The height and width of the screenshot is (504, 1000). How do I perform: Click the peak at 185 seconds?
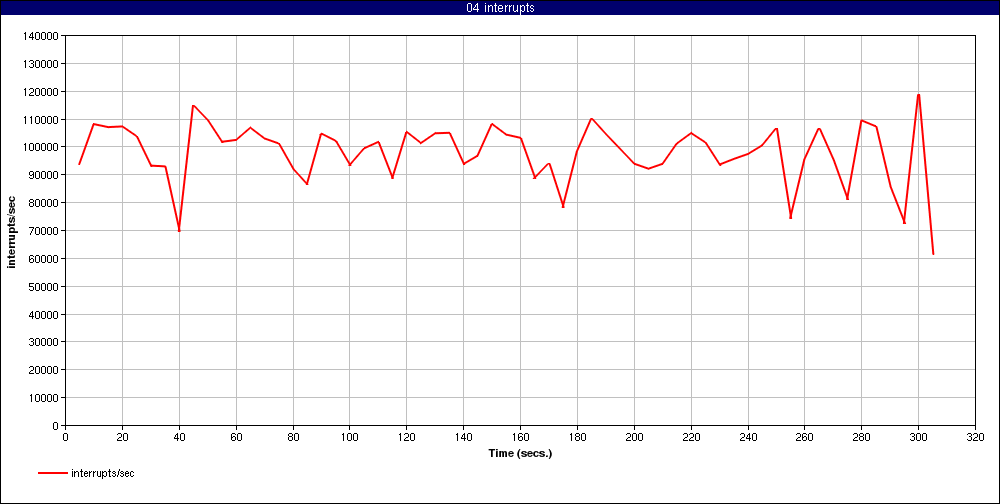pyautogui.click(x=591, y=118)
